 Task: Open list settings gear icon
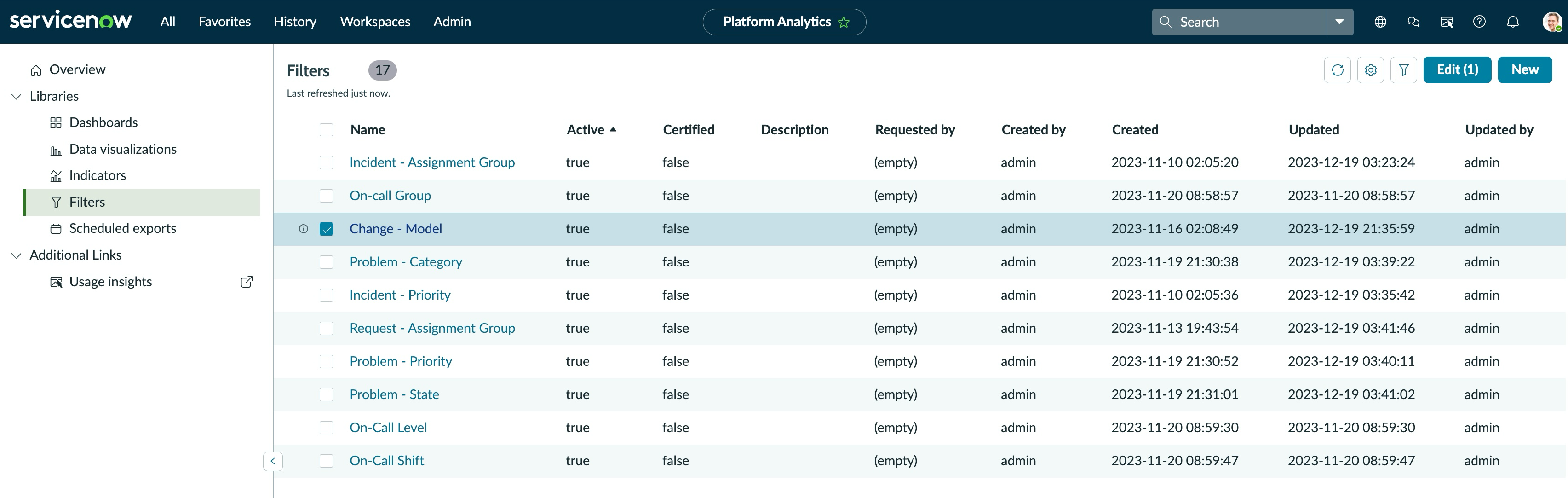[x=1371, y=70]
